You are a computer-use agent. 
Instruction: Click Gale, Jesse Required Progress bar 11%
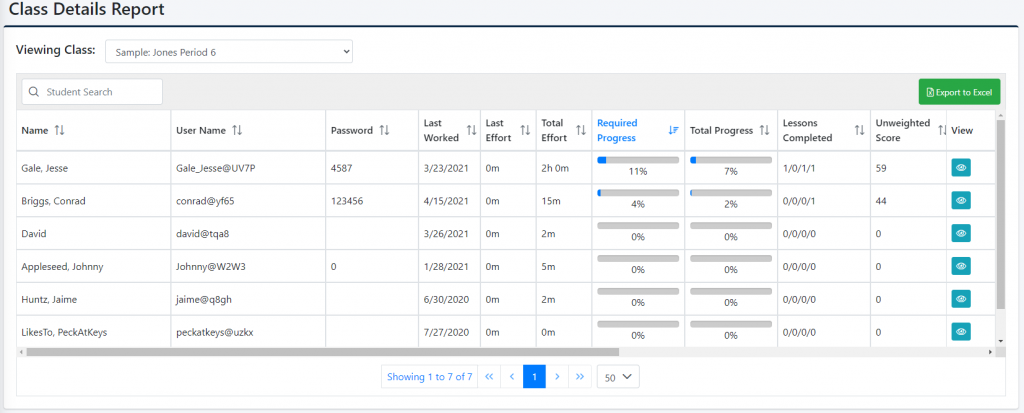(638, 160)
